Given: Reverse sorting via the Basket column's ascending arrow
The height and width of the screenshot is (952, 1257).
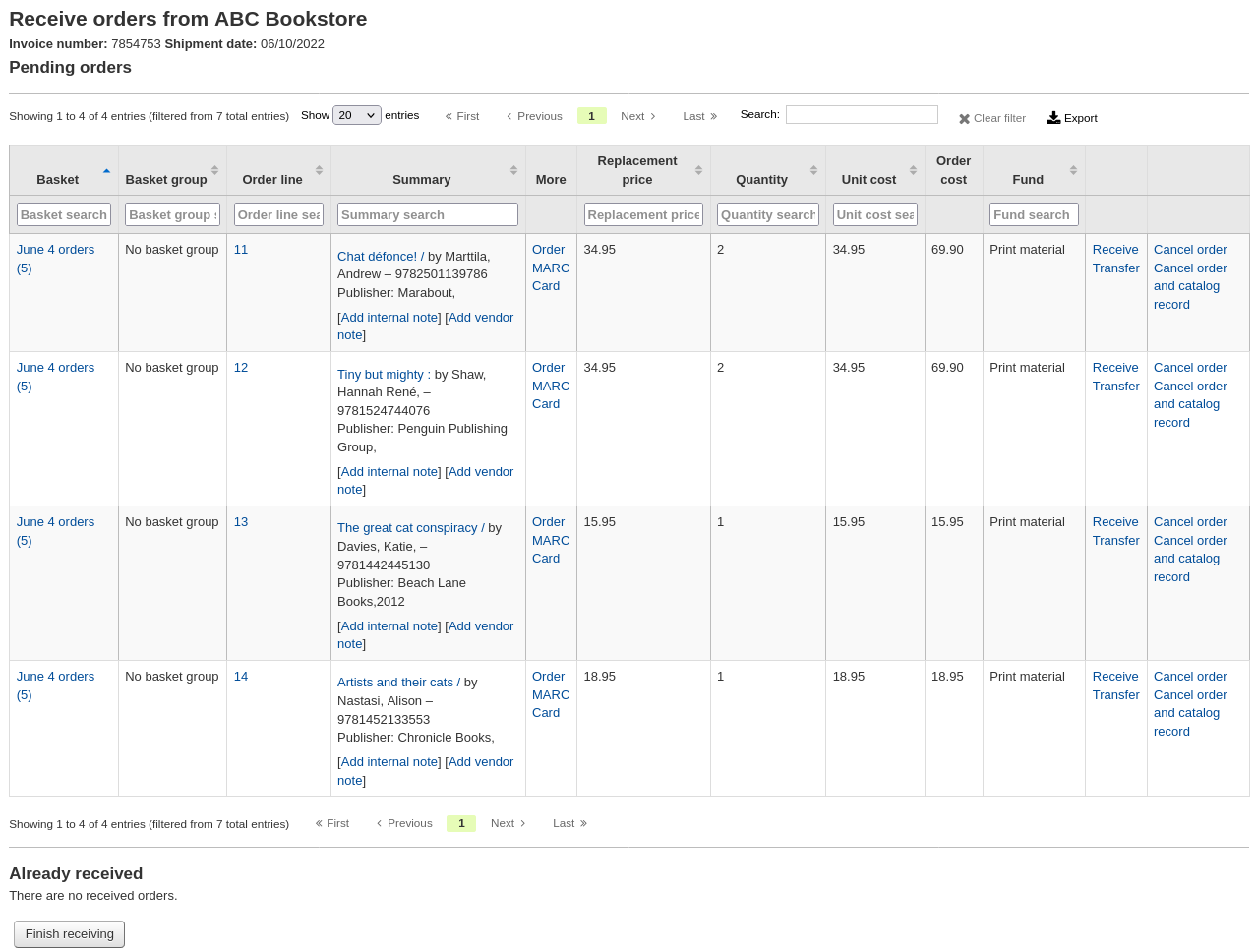Looking at the screenshot, I should click(105, 171).
